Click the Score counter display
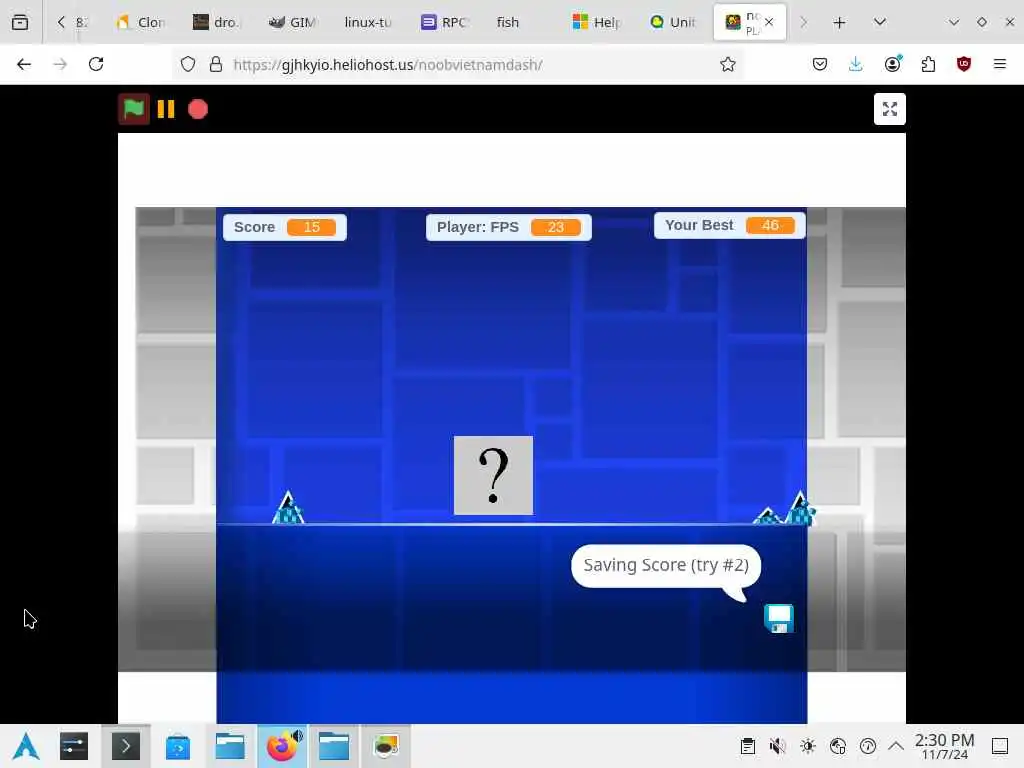The height and width of the screenshot is (768, 1024). 285,227
